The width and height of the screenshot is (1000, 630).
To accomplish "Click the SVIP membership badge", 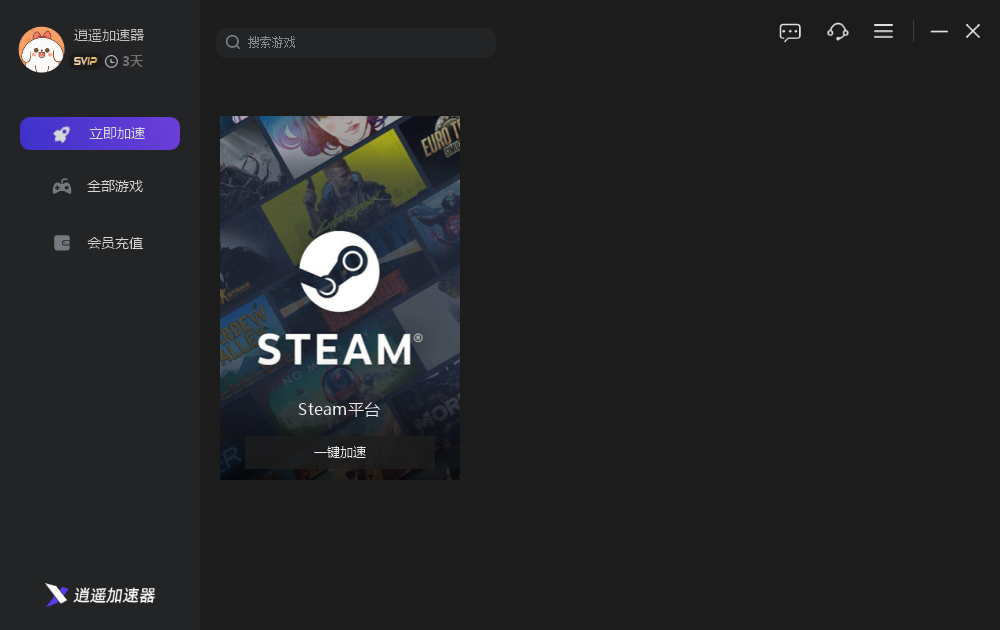I will (x=85, y=61).
